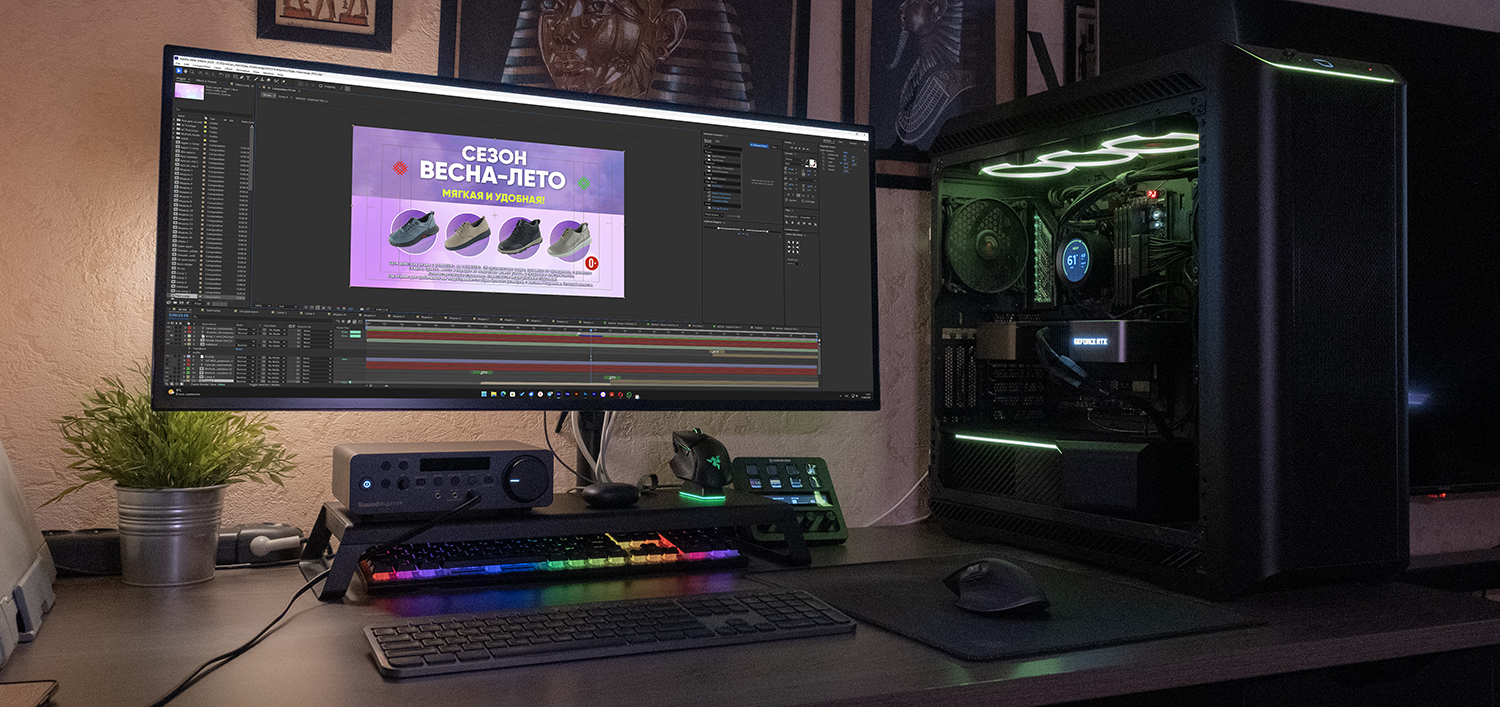Open File Explorer from the Windows taskbar
Viewport: 1500px width, 707px height.
pyautogui.click(x=494, y=394)
